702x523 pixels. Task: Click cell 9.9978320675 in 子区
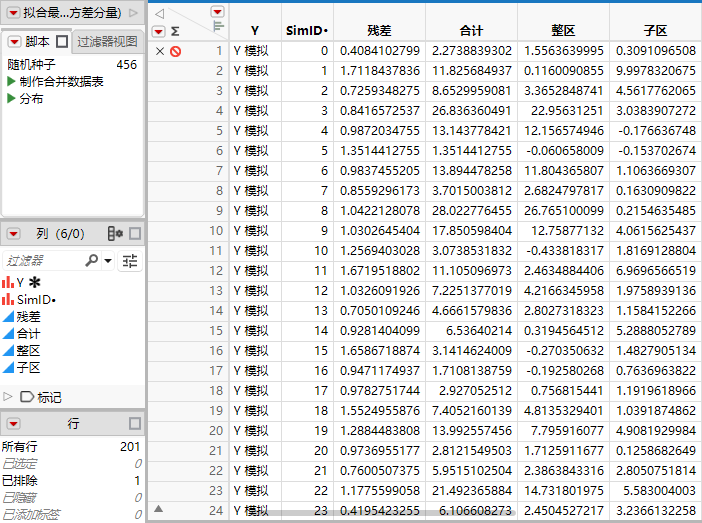click(655, 71)
